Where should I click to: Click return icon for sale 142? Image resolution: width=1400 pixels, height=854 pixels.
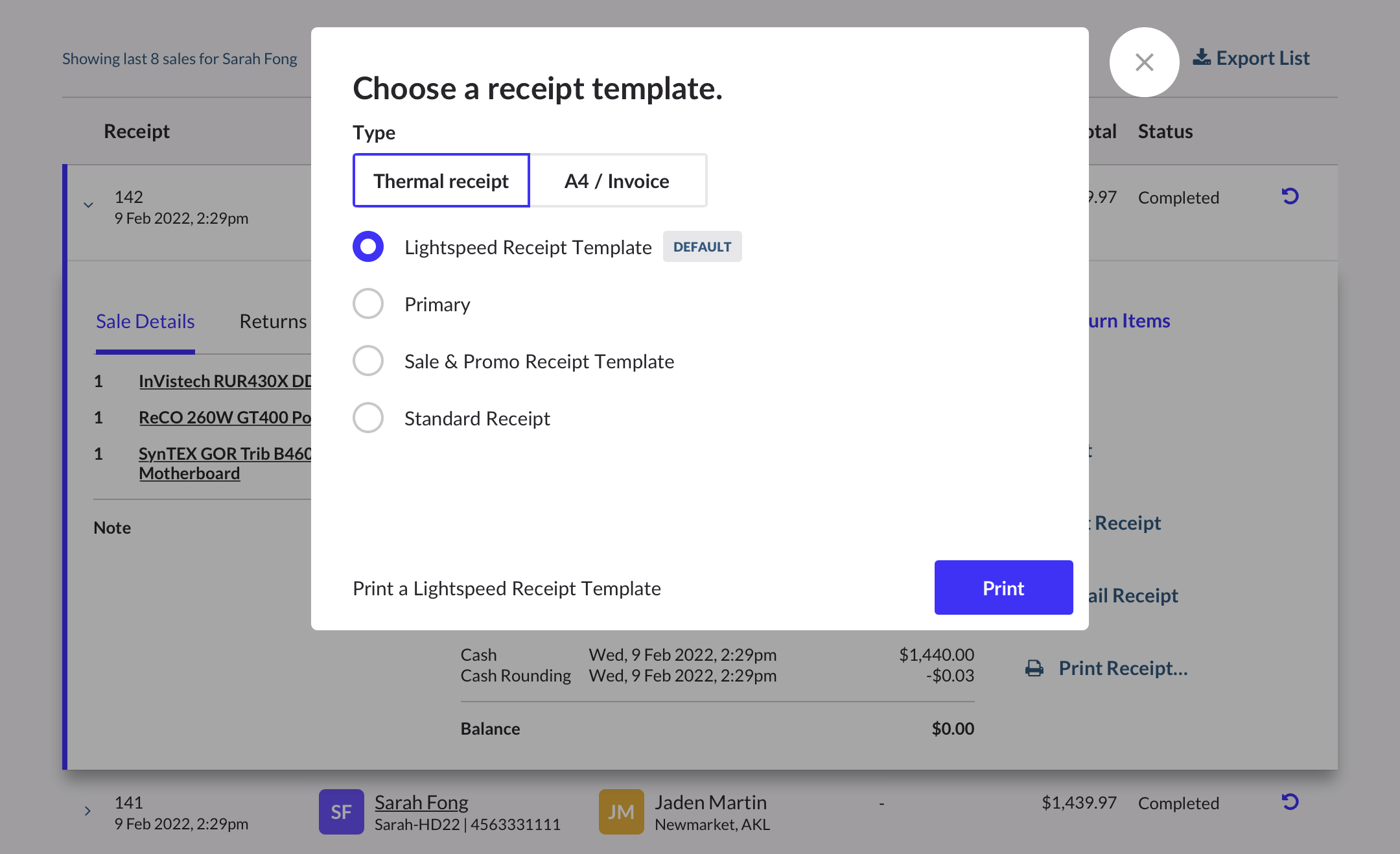[x=1290, y=196]
